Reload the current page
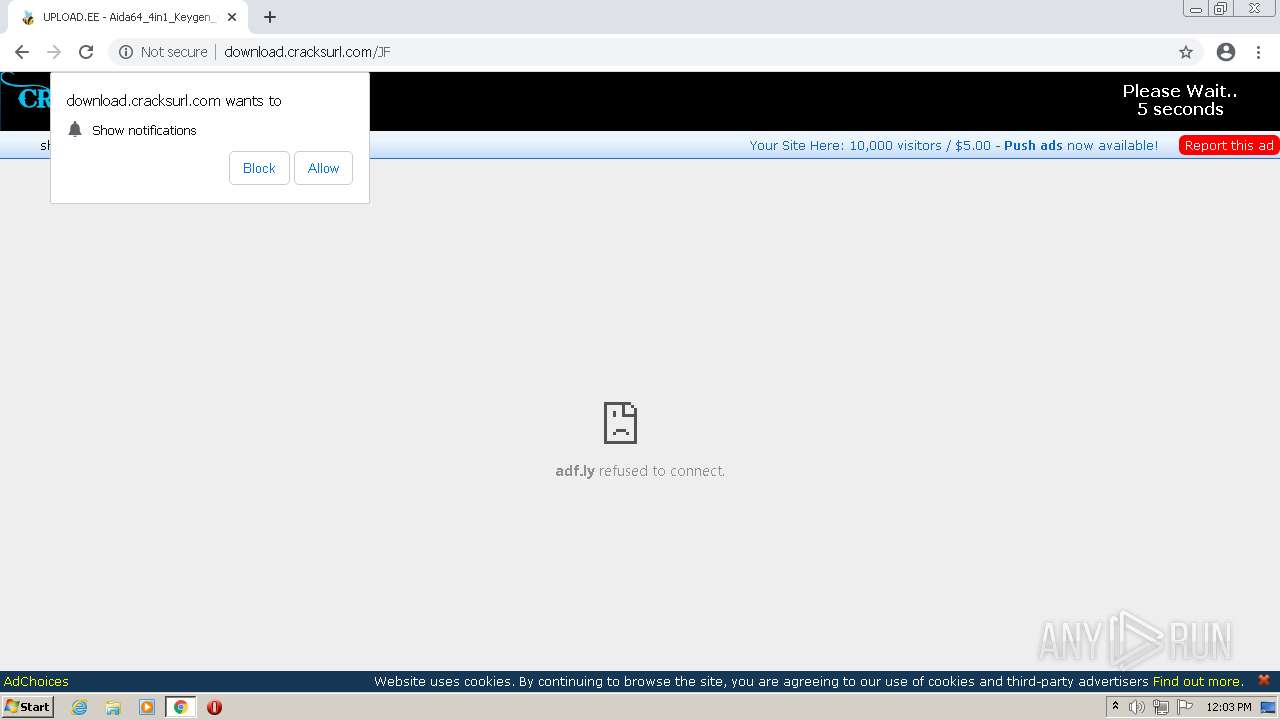 pyautogui.click(x=86, y=52)
